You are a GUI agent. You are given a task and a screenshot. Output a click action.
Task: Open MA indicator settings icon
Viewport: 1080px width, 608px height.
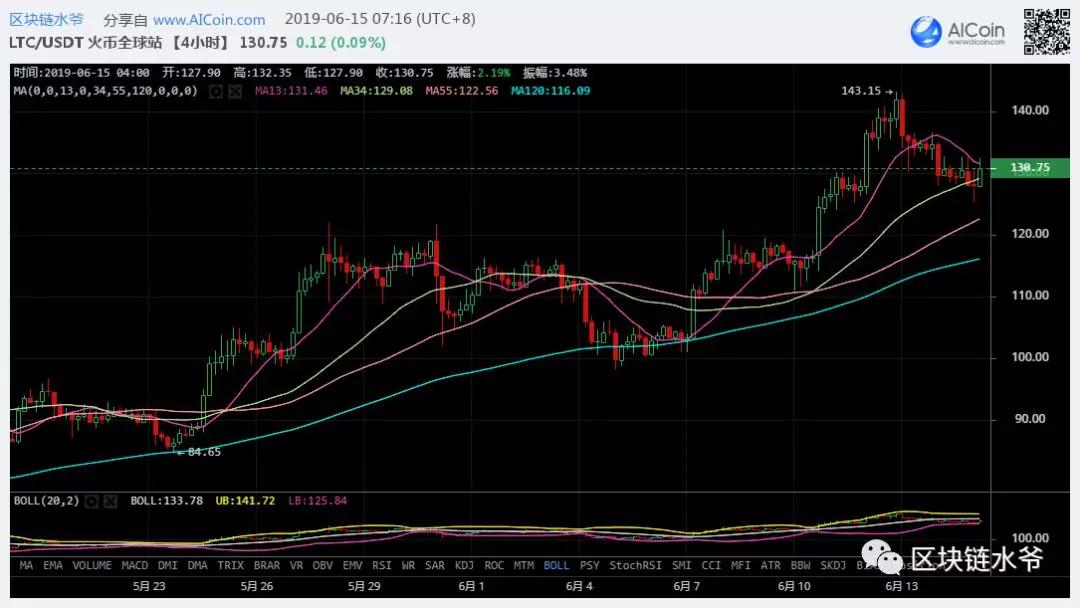216,91
